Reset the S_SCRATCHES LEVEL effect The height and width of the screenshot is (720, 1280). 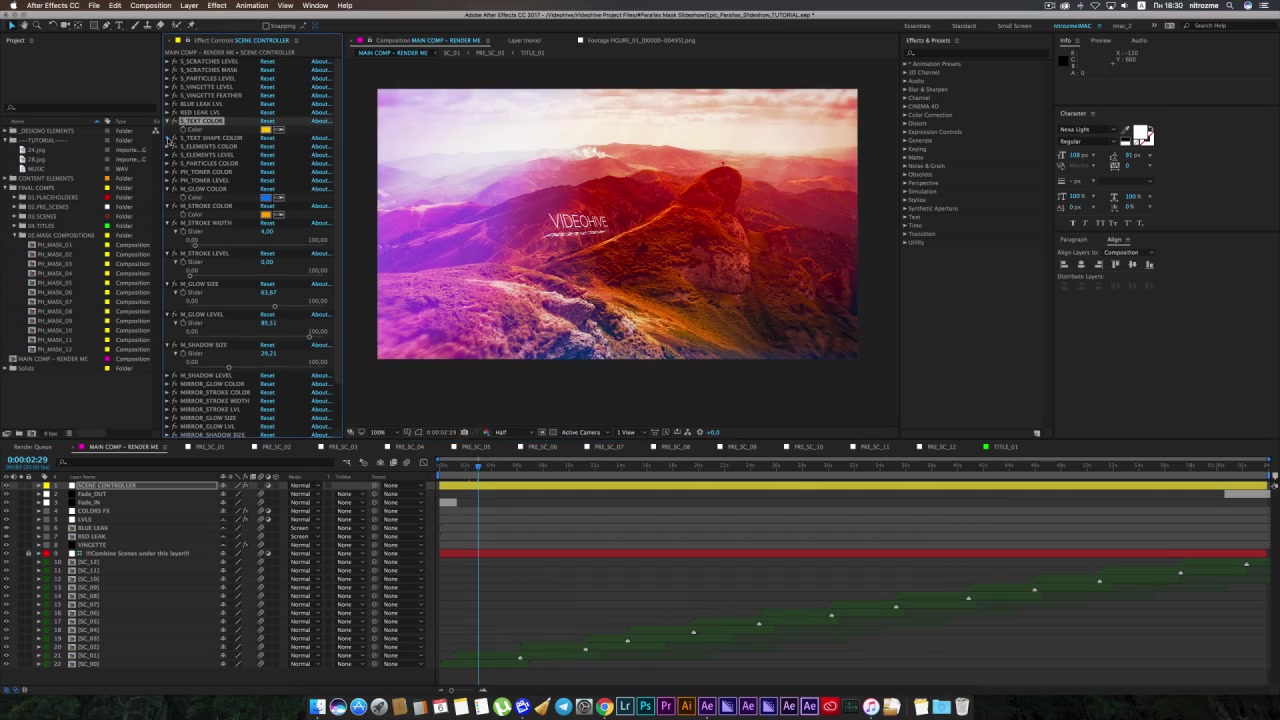pyautogui.click(x=267, y=62)
